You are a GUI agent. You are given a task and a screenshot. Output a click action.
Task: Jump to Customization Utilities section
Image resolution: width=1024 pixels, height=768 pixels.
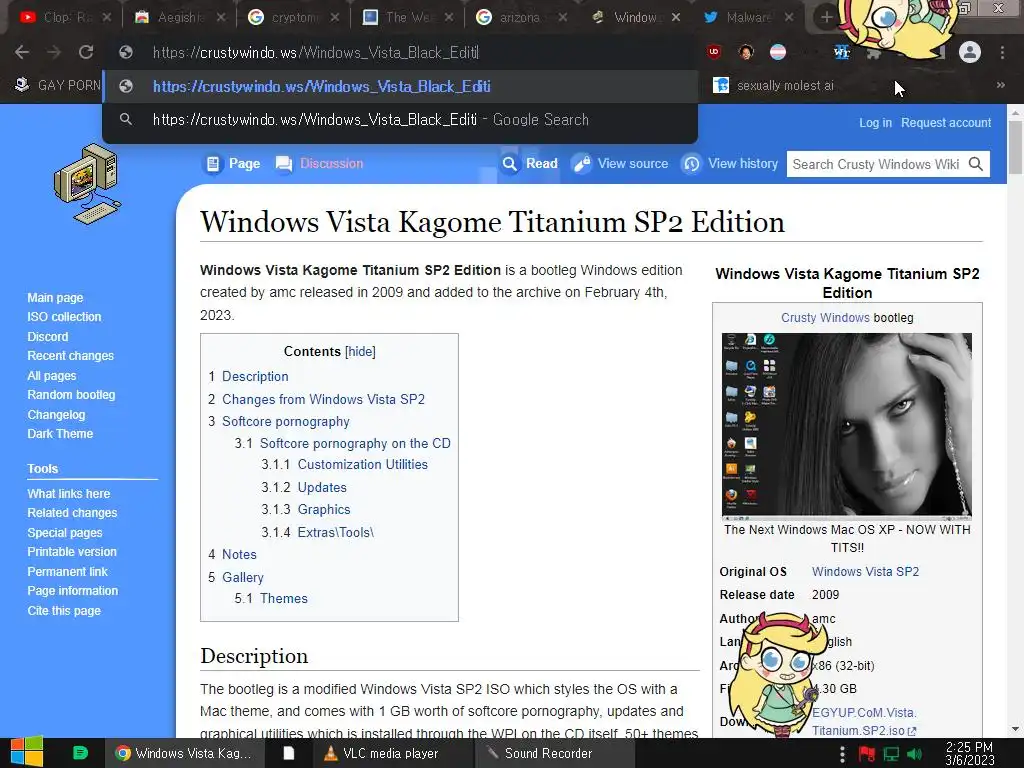362,464
